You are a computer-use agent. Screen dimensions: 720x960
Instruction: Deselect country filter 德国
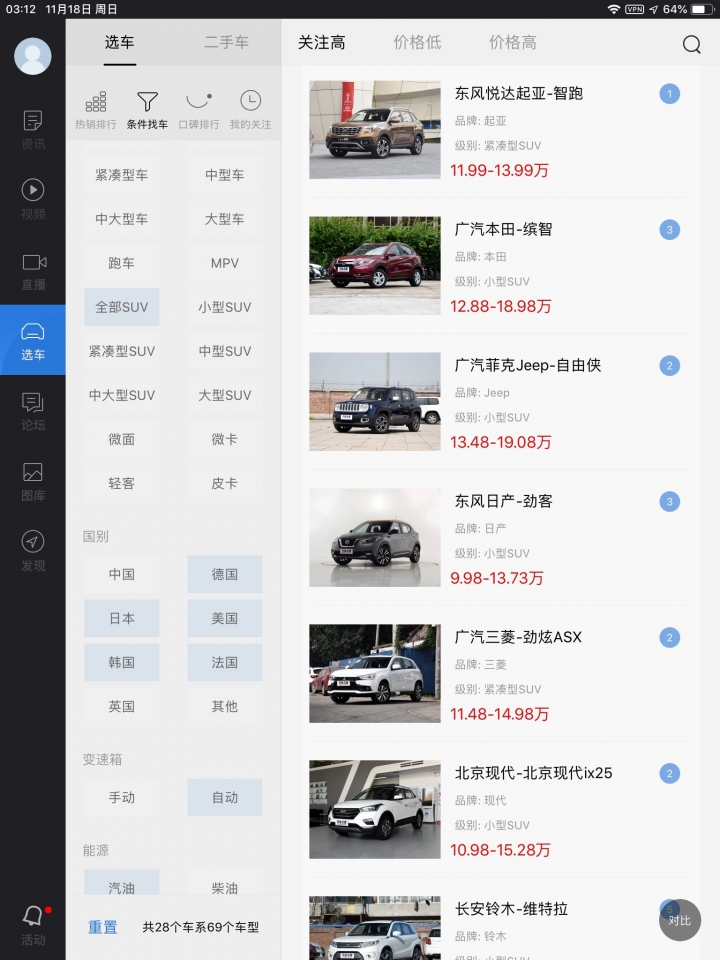point(225,574)
